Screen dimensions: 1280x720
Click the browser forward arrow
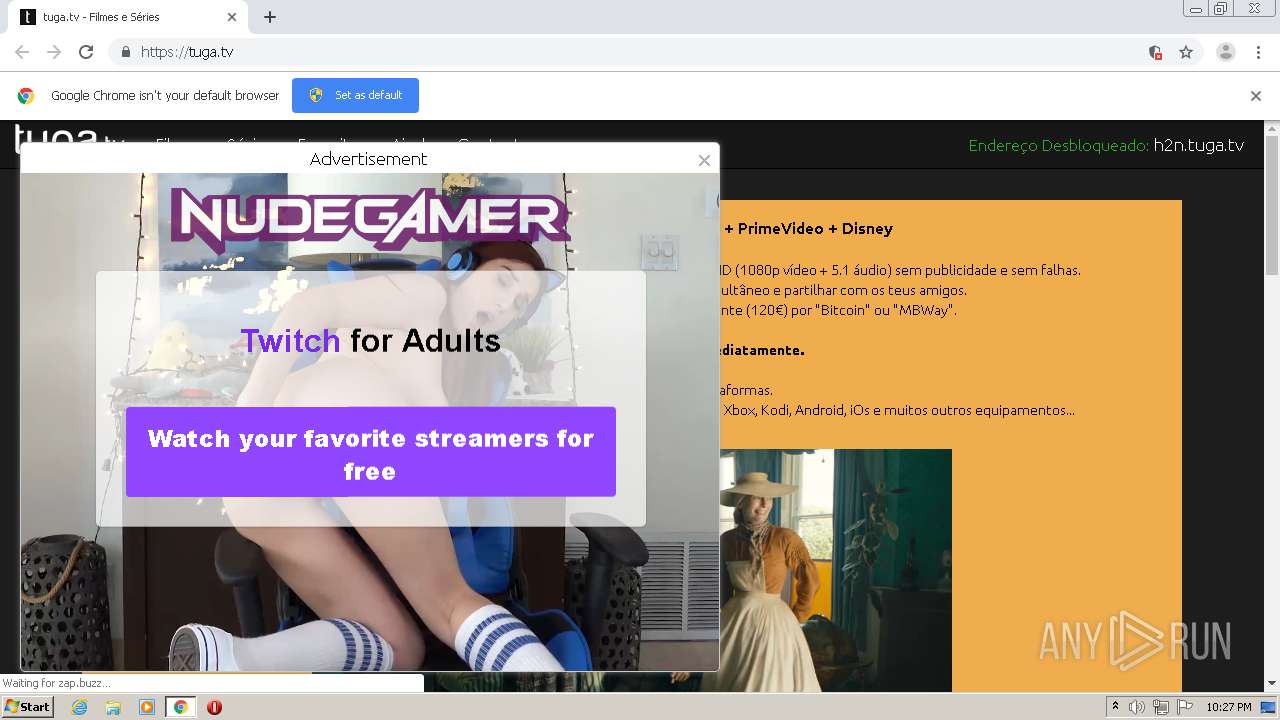pyautogui.click(x=54, y=52)
